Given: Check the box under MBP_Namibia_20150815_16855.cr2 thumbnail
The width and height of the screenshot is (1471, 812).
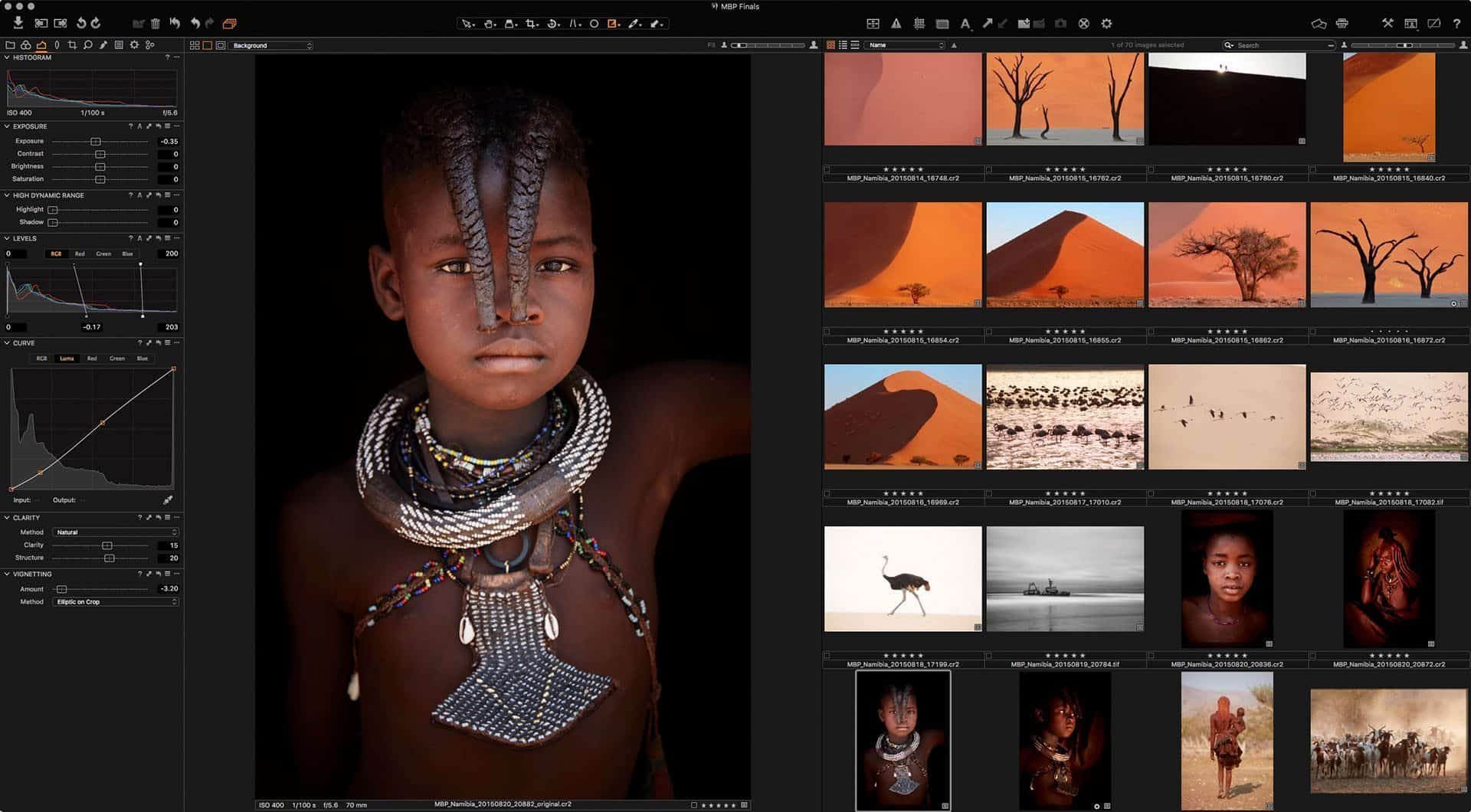Looking at the screenshot, I should (x=989, y=332).
